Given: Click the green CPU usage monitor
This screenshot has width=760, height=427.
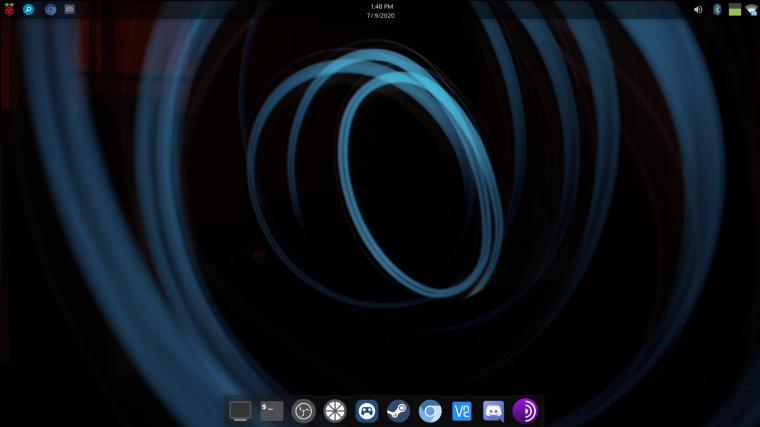Looking at the screenshot, I should (x=735, y=10).
